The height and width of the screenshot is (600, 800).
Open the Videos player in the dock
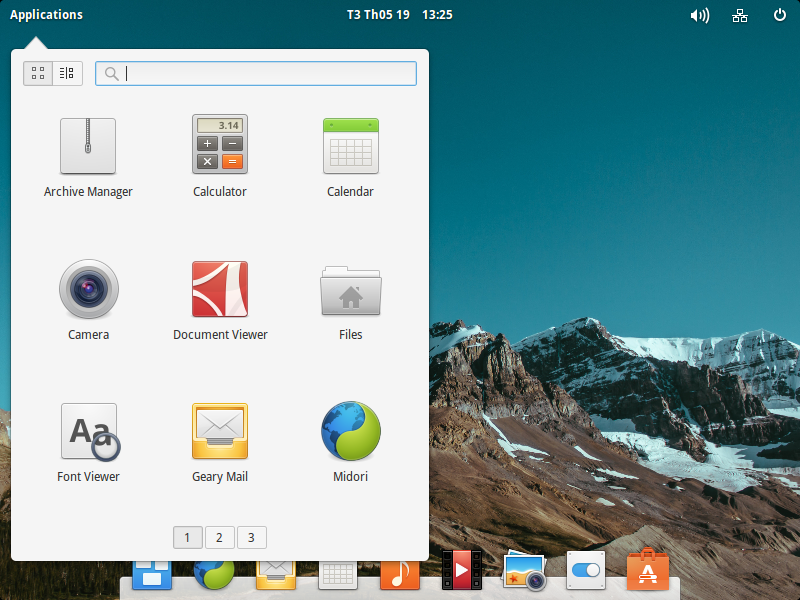[x=462, y=570]
